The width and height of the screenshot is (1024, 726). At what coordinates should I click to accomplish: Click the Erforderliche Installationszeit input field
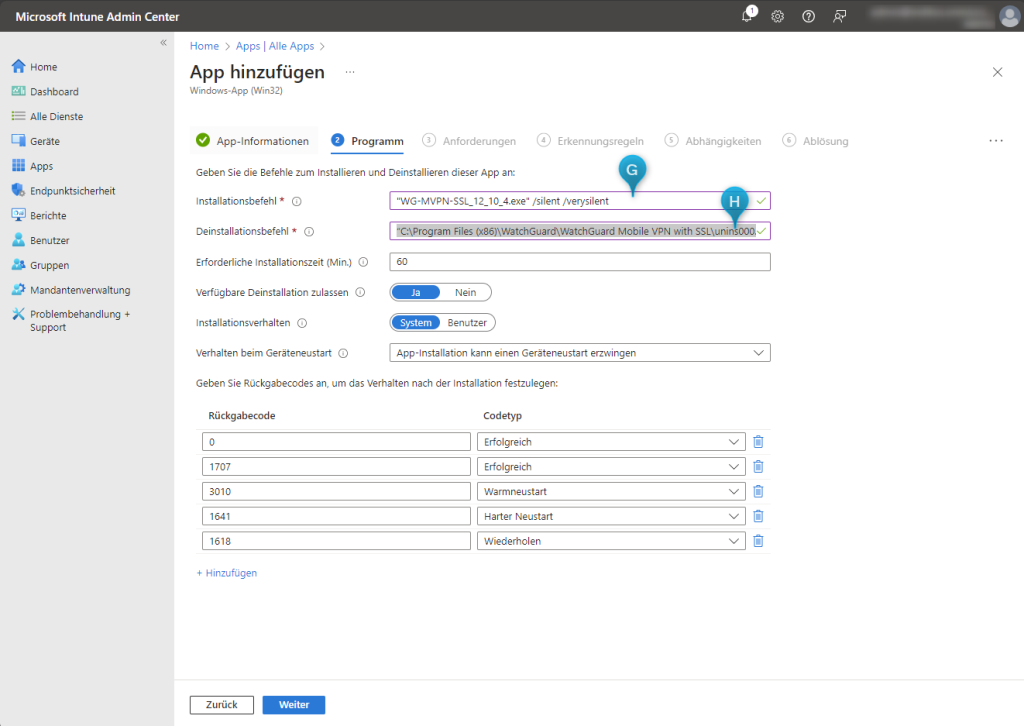580,261
